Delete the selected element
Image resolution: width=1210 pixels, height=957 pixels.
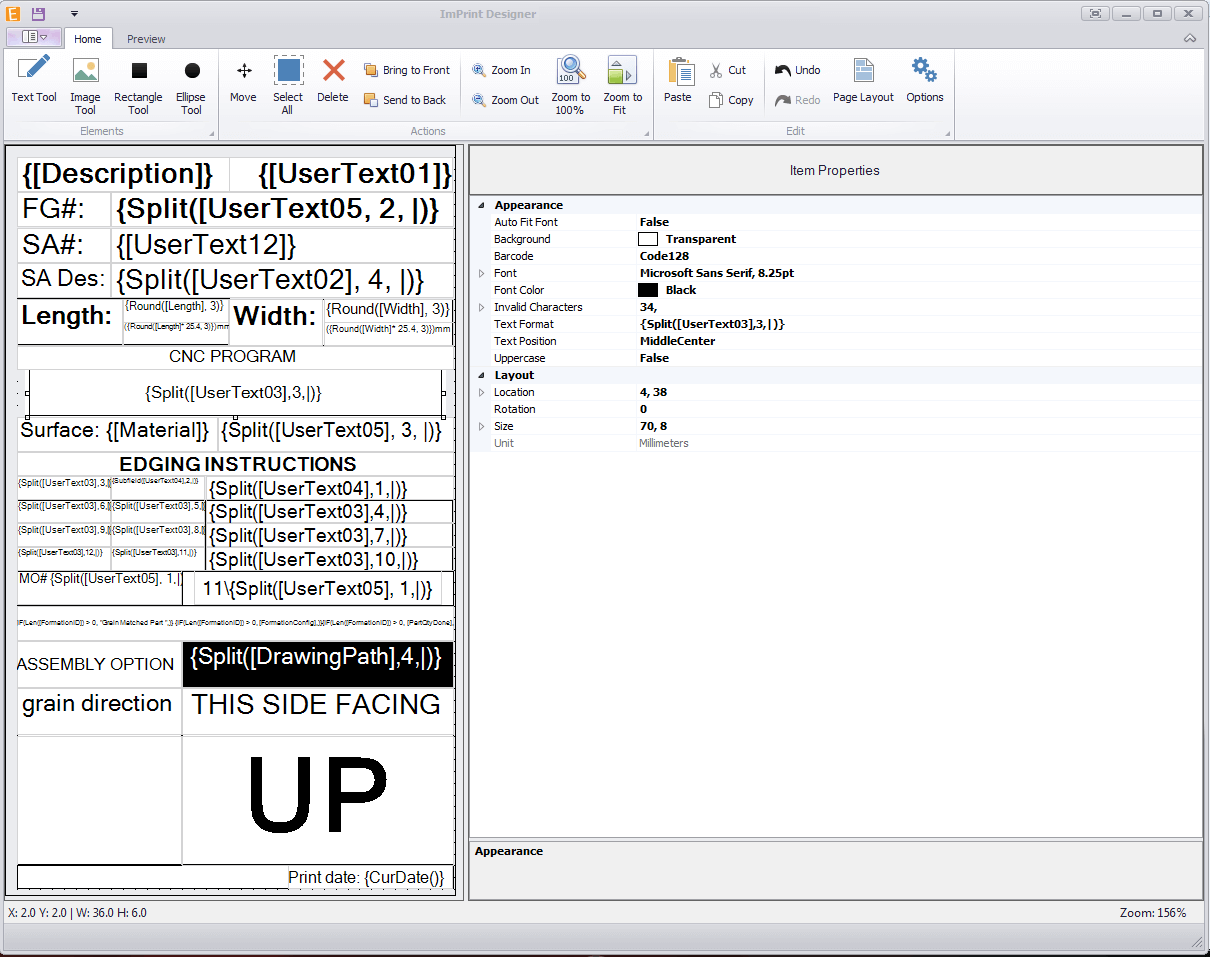point(333,80)
